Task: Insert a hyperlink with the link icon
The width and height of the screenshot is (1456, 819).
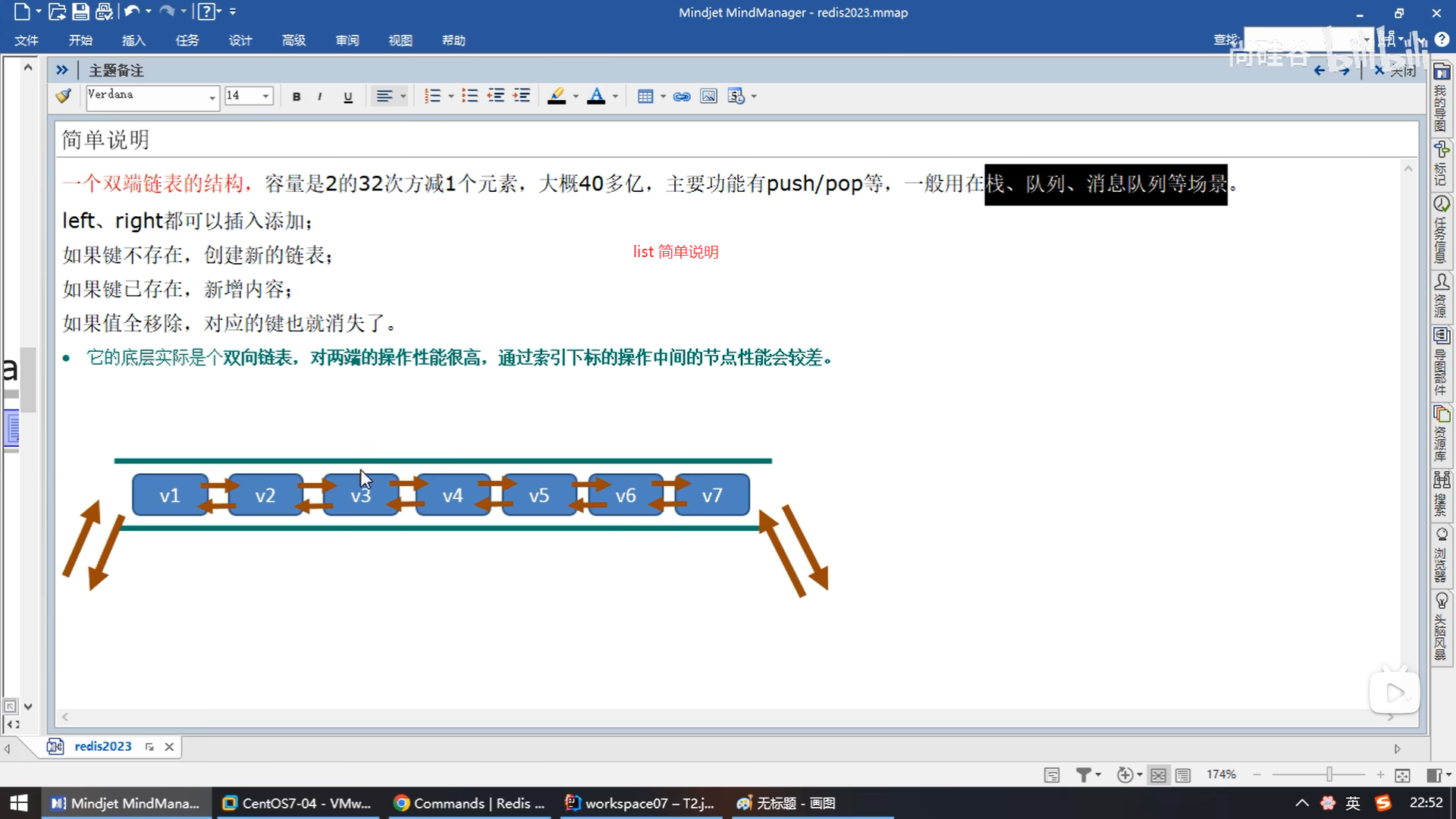Action: (x=682, y=96)
